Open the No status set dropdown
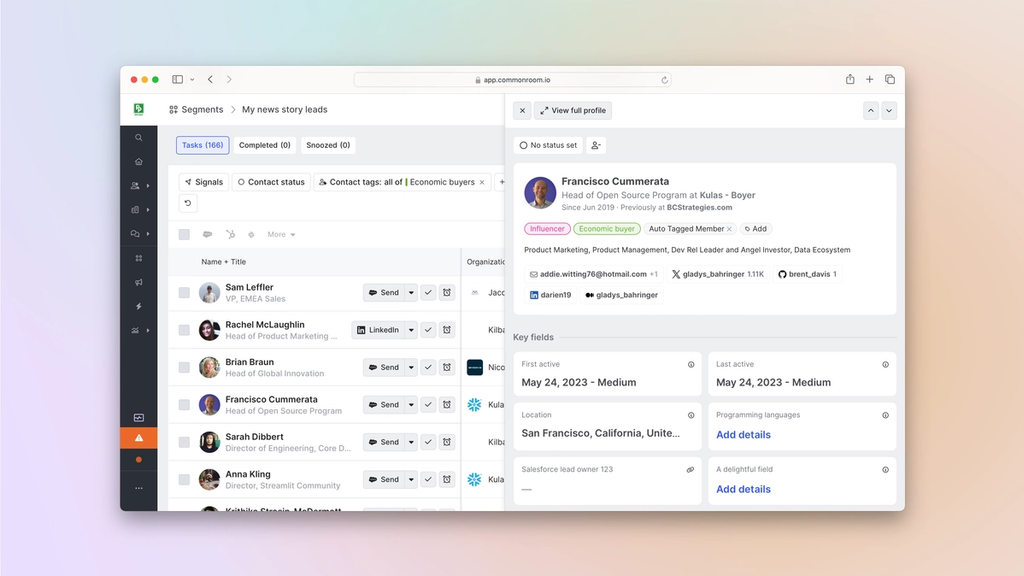The width and height of the screenshot is (1024, 576). (548, 145)
